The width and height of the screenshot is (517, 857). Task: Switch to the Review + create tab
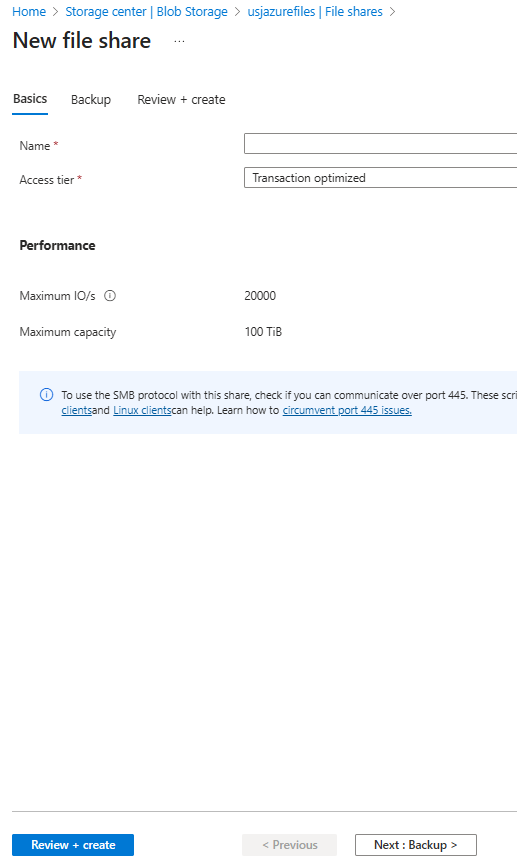181,99
